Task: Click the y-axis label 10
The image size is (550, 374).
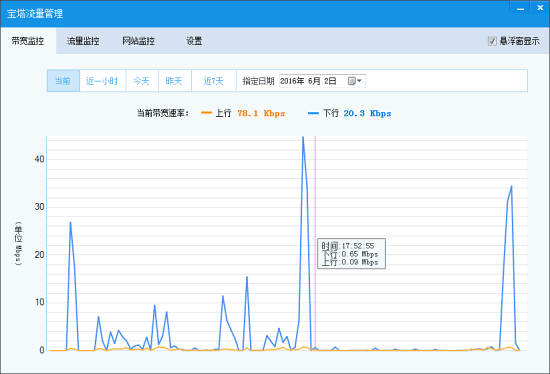Action: tap(39, 302)
